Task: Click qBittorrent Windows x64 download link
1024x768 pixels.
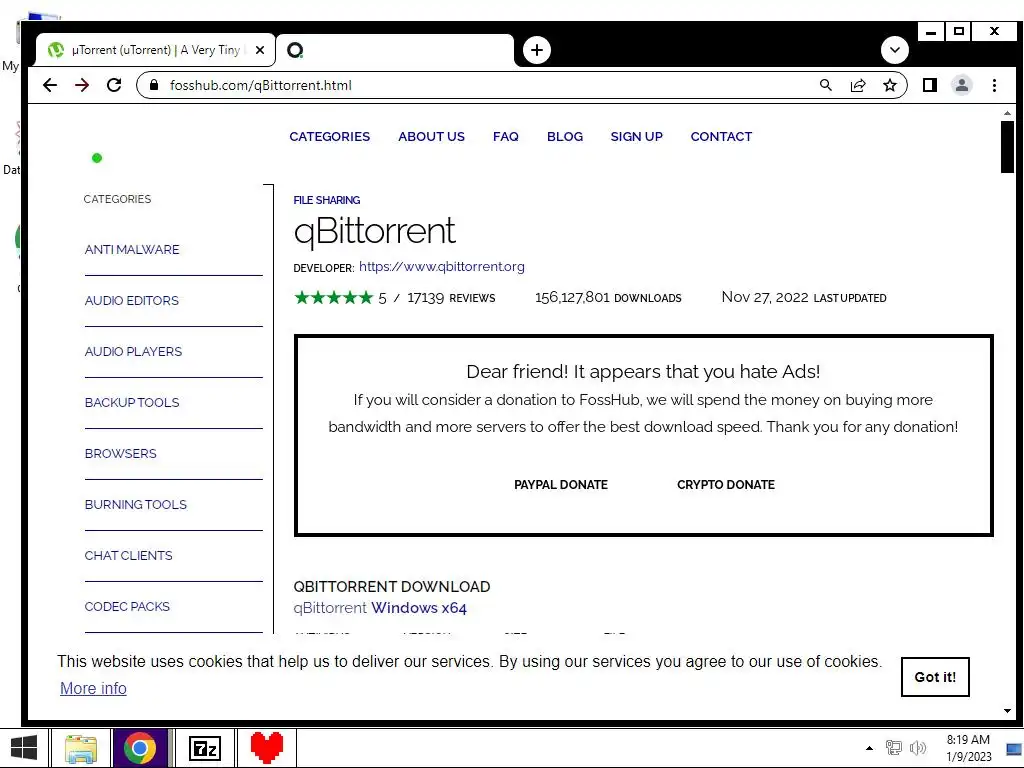Action: tap(380, 608)
